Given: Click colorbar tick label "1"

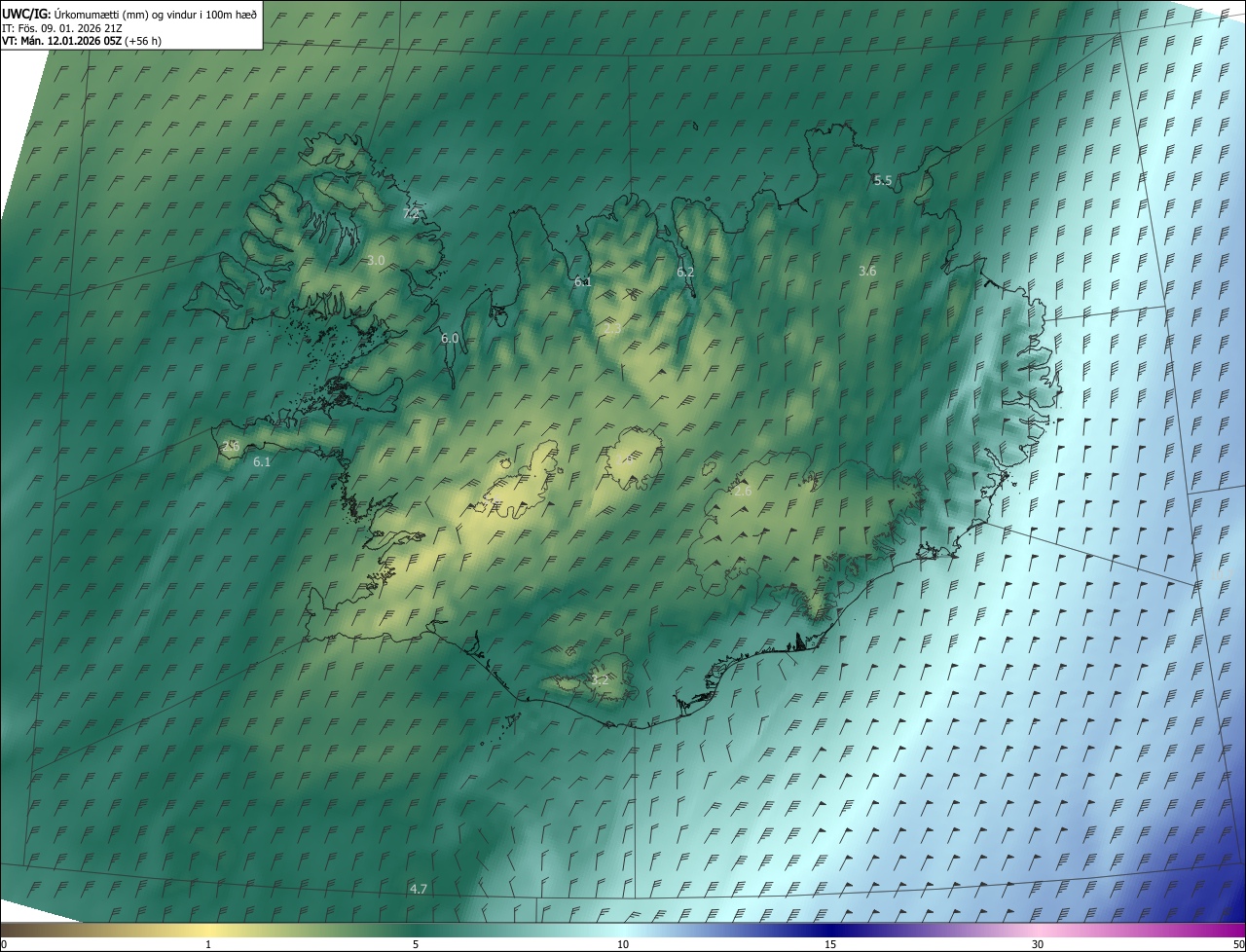Looking at the screenshot, I should 208,944.
